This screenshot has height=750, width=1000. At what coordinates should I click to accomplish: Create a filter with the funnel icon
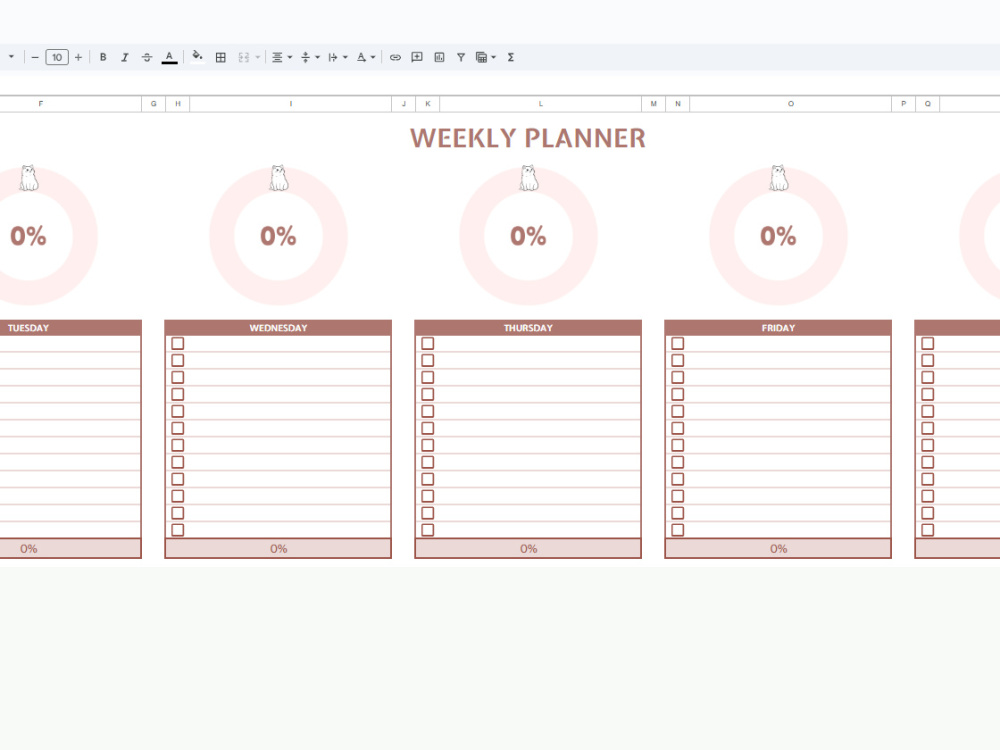click(x=460, y=57)
